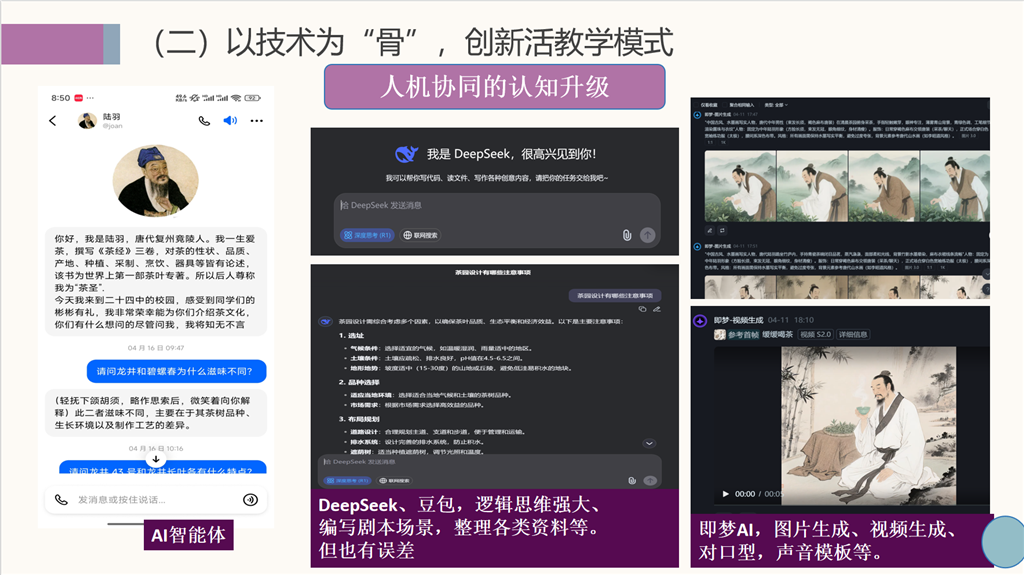The height and width of the screenshot is (575, 1024).
Task: Click the 即梦 avatar beside the second image prompt
Action: click(x=697, y=247)
